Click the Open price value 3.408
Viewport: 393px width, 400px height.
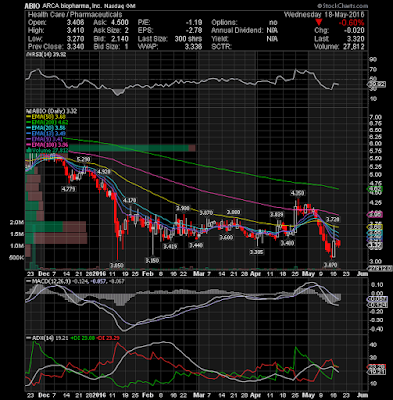(74, 23)
